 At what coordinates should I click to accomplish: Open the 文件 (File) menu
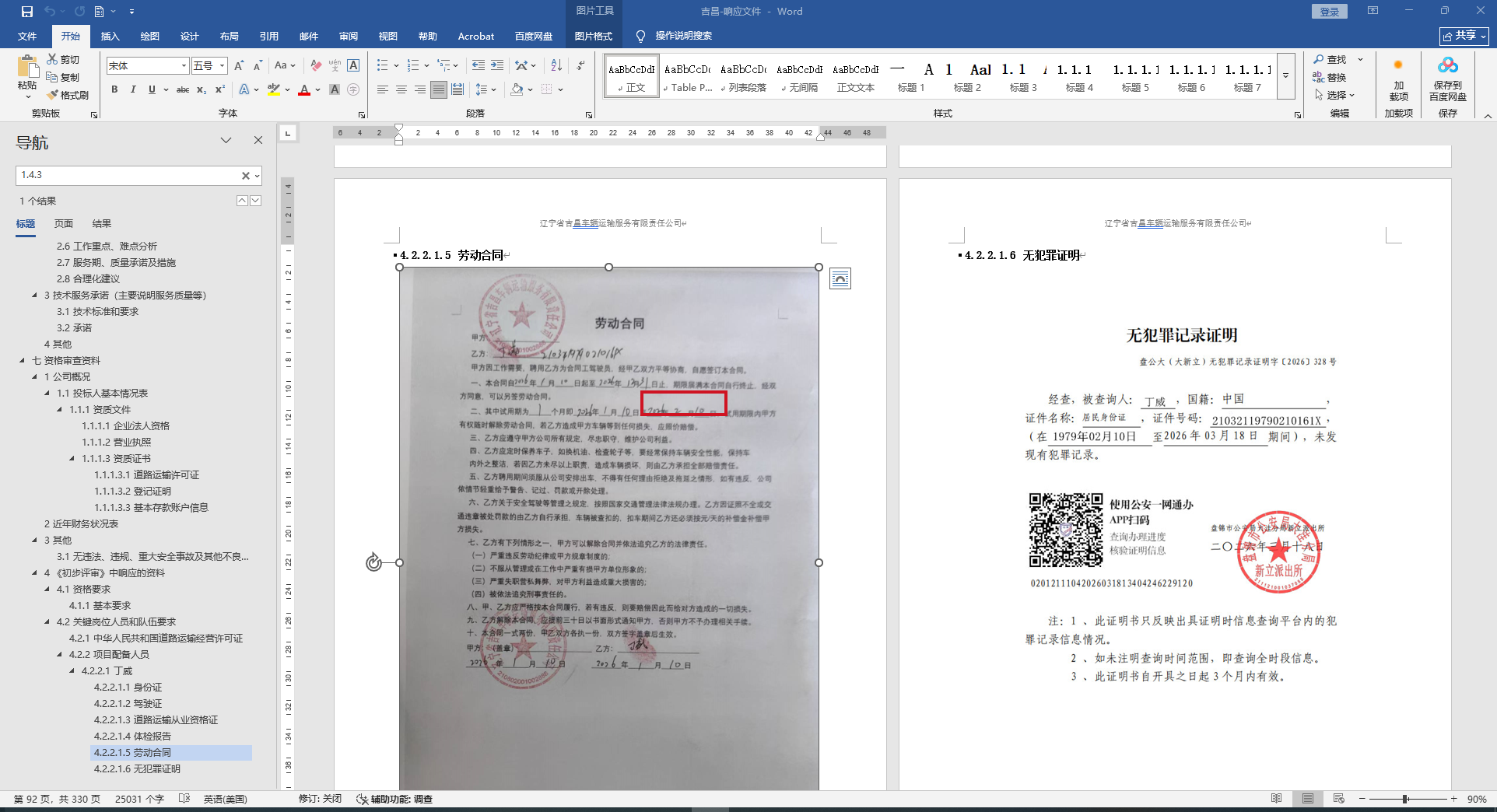point(27,36)
